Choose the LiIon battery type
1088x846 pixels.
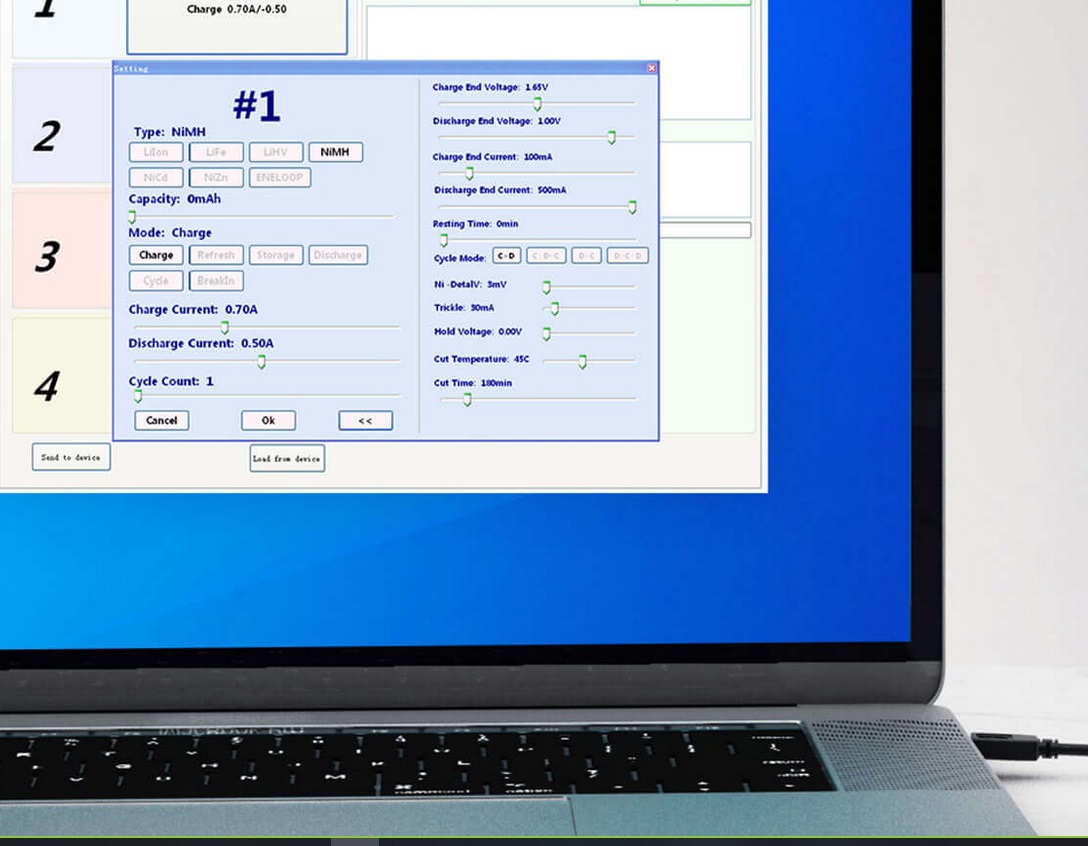coord(156,152)
